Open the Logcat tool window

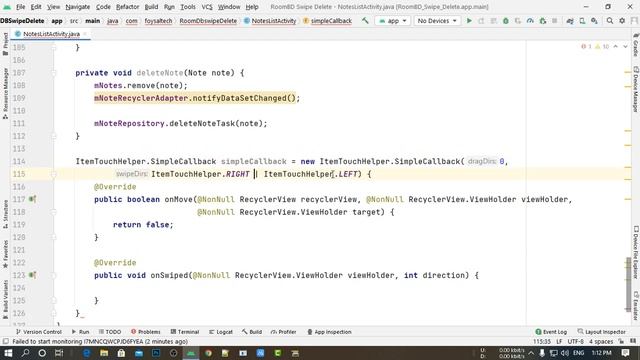point(221,332)
